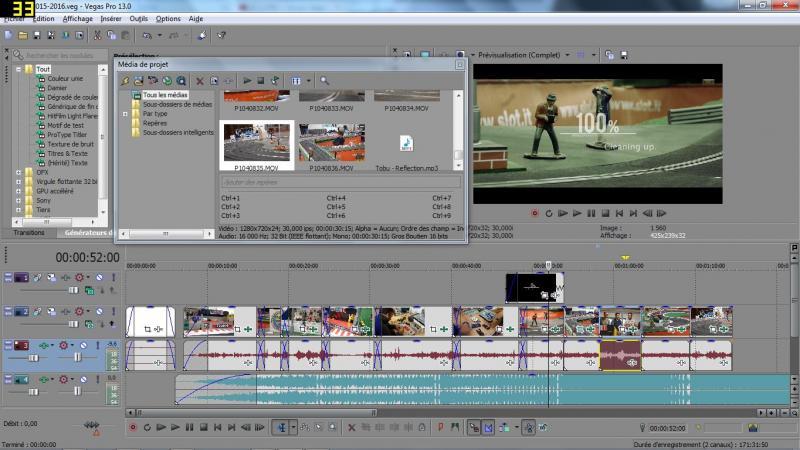Select the P1040836.MOV thumbnail

pos(331,143)
